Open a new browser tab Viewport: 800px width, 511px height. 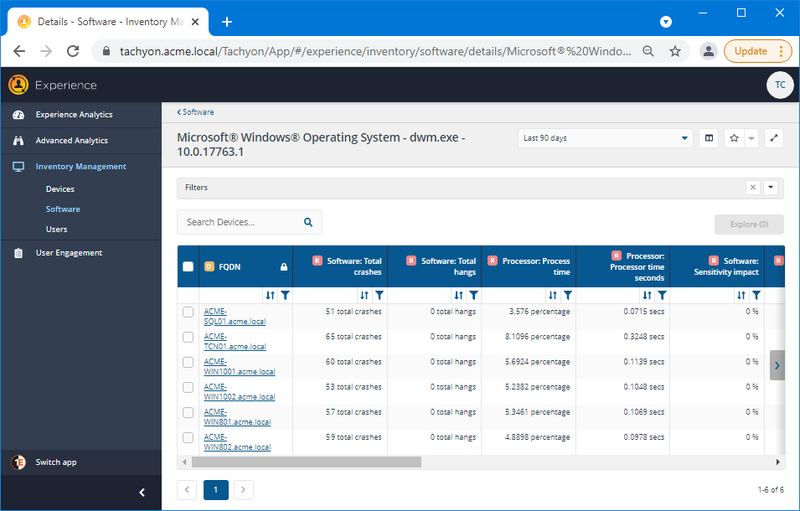pyautogui.click(x=227, y=22)
